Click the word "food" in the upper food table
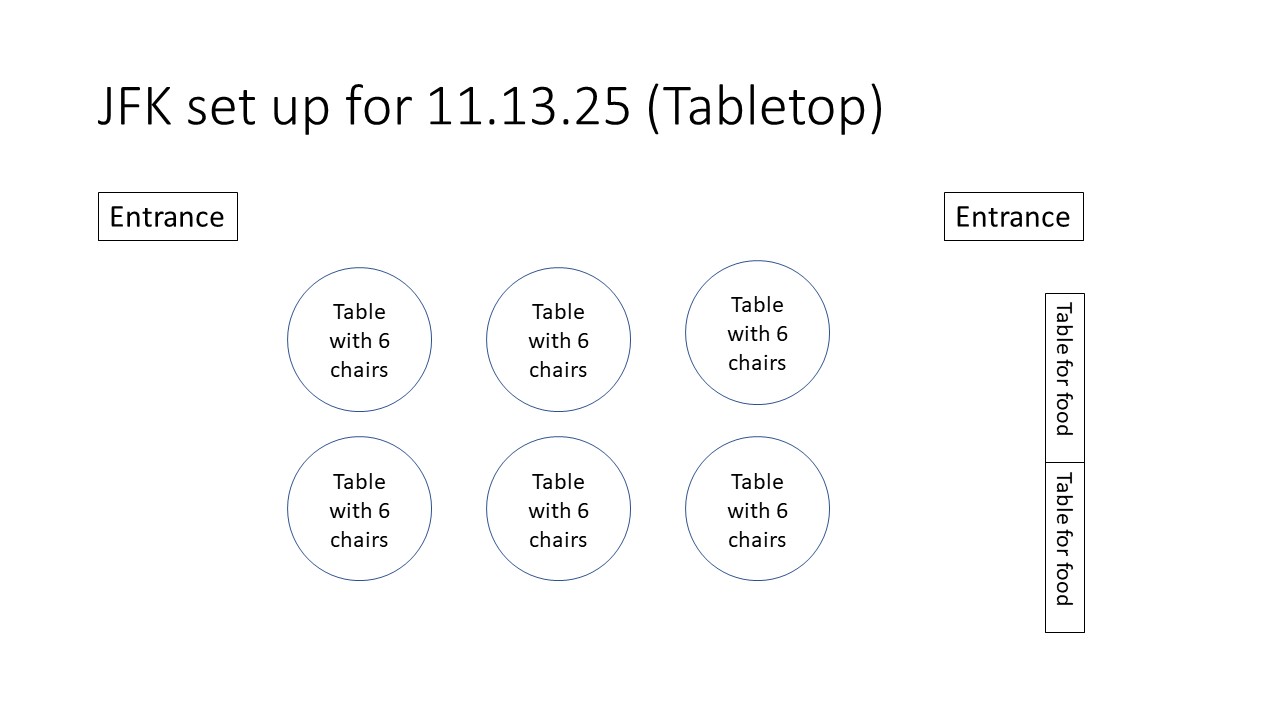This screenshot has height=720, width=1280. [x=1064, y=414]
